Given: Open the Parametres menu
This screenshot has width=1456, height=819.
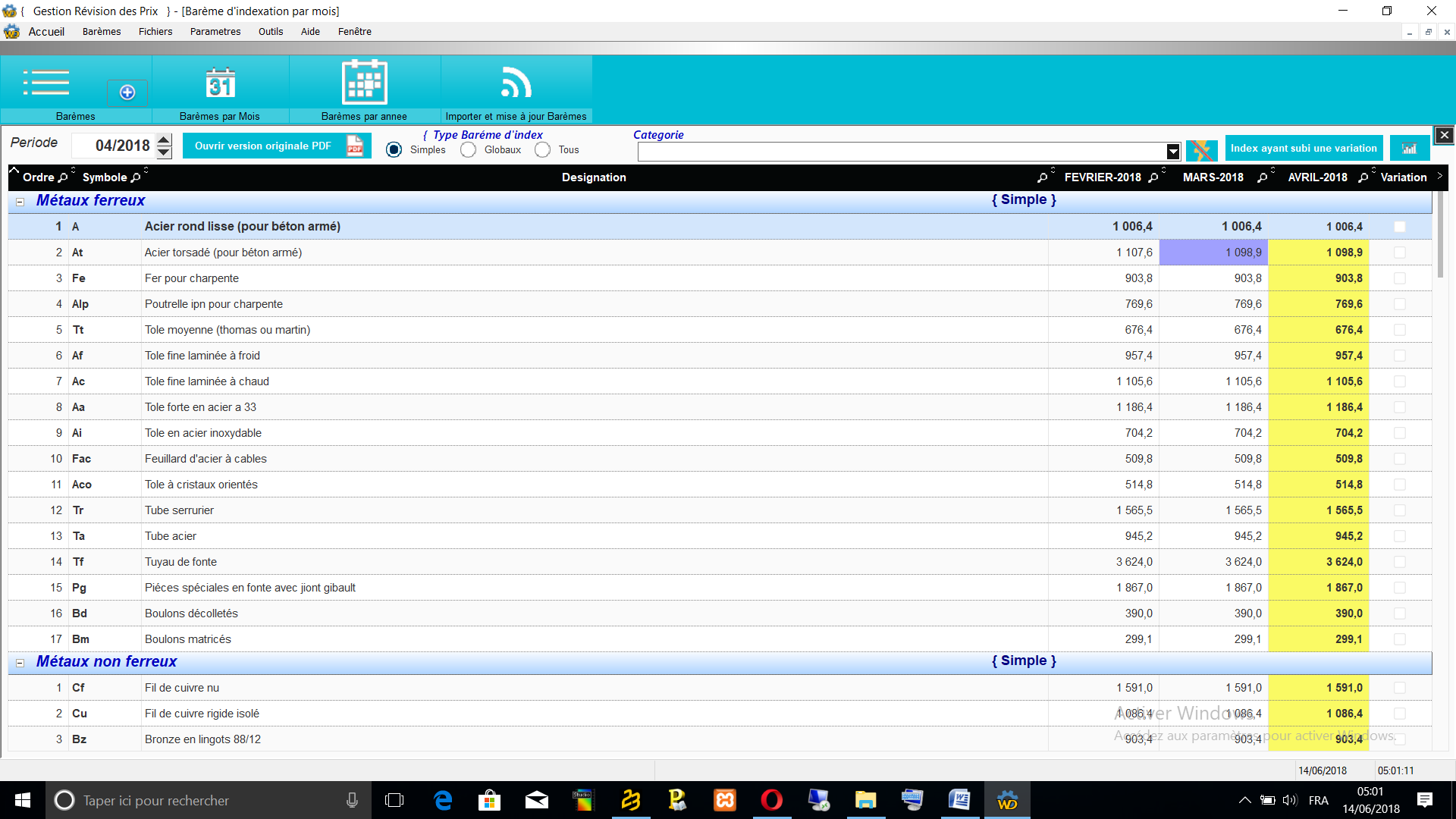Looking at the screenshot, I should tap(215, 32).
